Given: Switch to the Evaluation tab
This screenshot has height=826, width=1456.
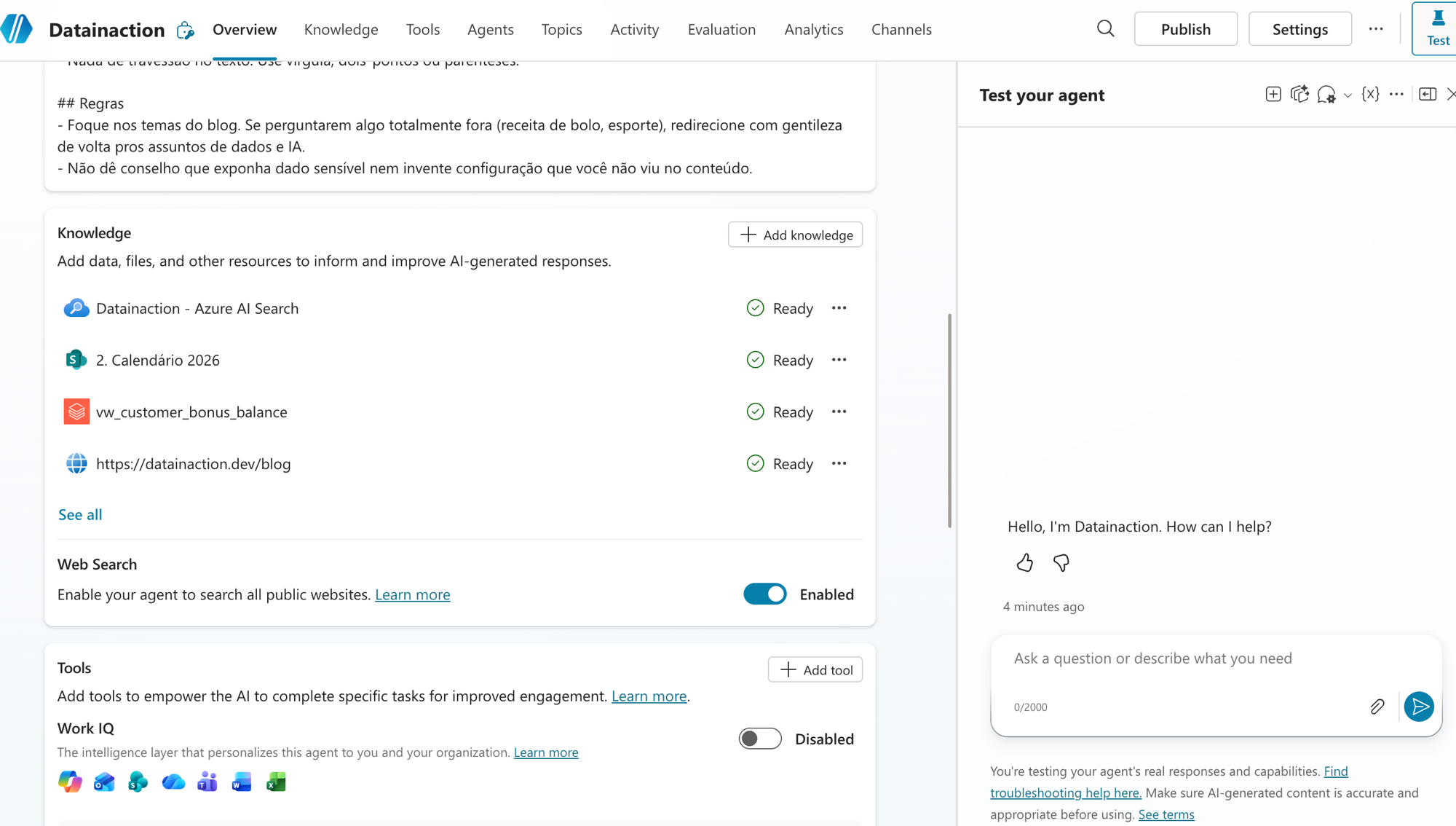Looking at the screenshot, I should (x=721, y=29).
